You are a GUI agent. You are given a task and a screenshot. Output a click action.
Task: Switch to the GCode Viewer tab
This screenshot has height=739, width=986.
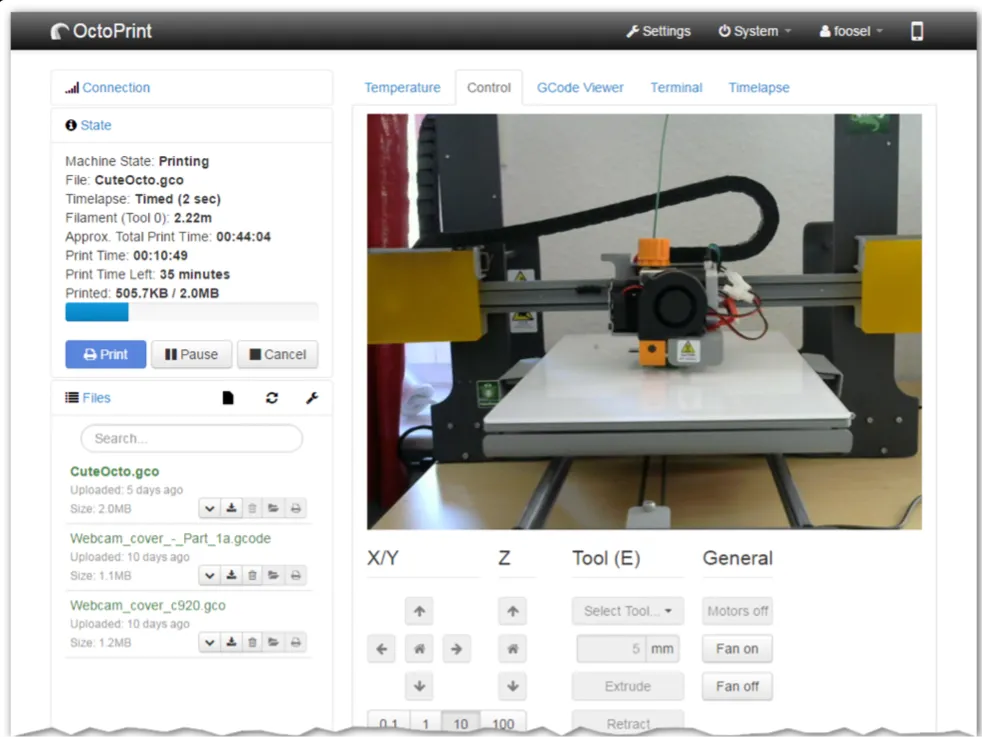(580, 87)
